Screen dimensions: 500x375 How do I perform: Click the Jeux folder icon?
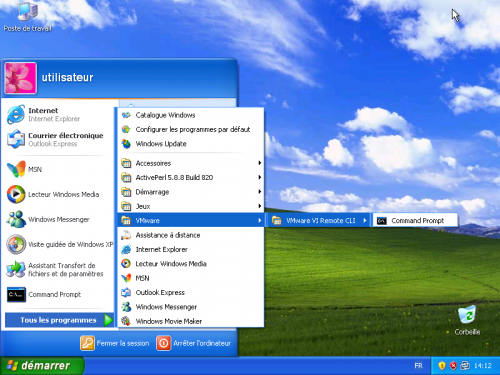click(x=126, y=206)
